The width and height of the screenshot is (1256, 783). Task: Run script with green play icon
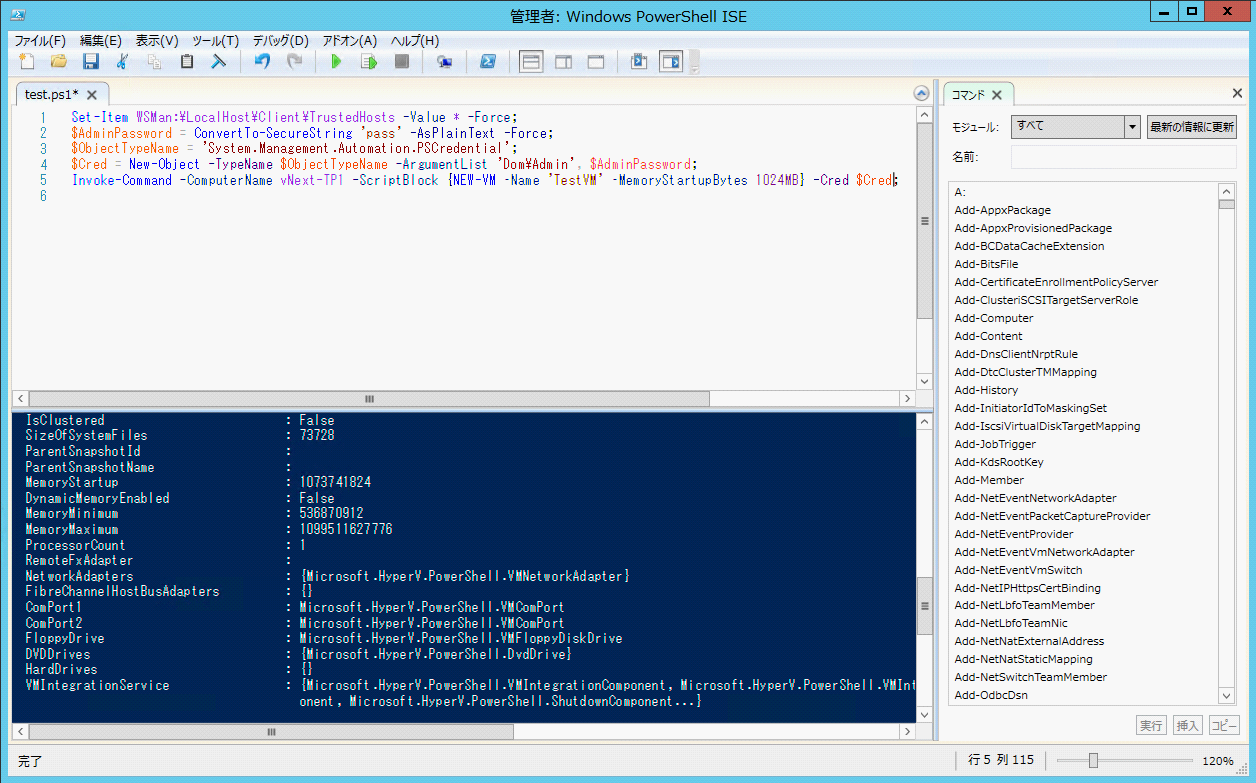click(337, 62)
